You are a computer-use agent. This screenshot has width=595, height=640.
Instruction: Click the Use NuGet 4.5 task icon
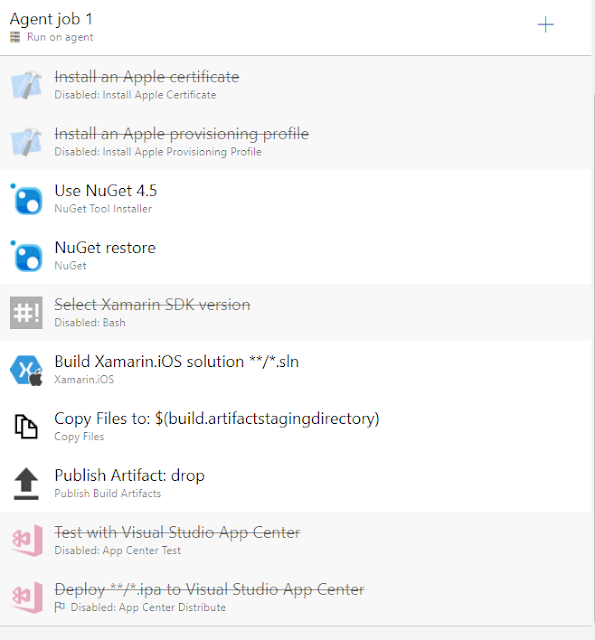click(x=26, y=199)
